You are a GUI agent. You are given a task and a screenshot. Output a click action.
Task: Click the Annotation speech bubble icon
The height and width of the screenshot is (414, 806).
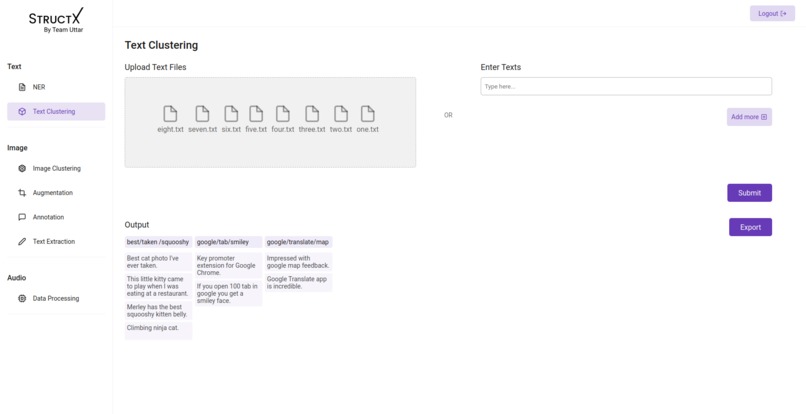pos(22,217)
